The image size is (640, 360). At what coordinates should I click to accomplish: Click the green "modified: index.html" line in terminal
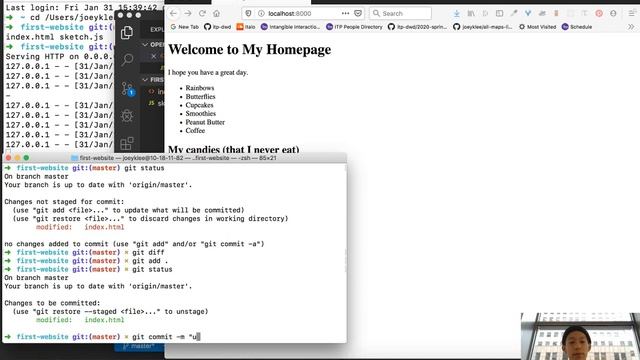[x=80, y=320]
